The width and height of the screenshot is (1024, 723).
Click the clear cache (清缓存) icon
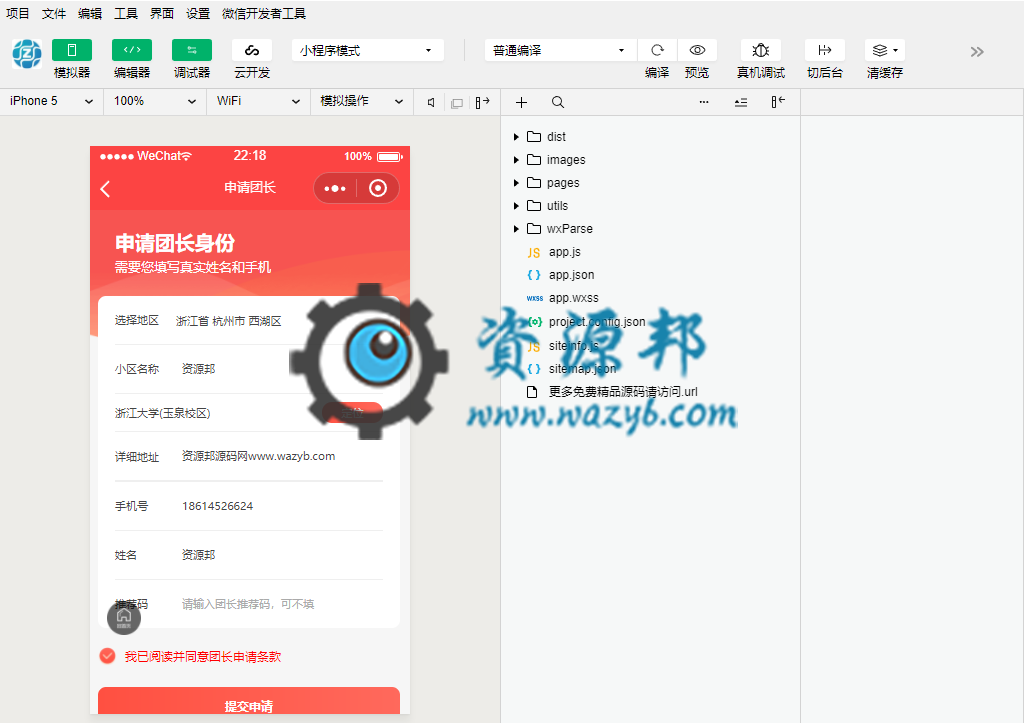885,50
